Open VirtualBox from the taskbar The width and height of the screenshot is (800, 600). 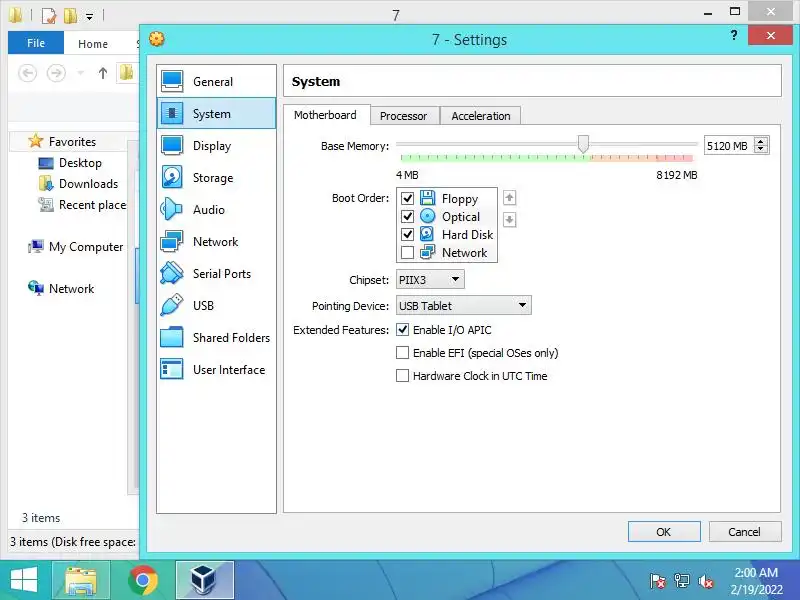[205, 580]
